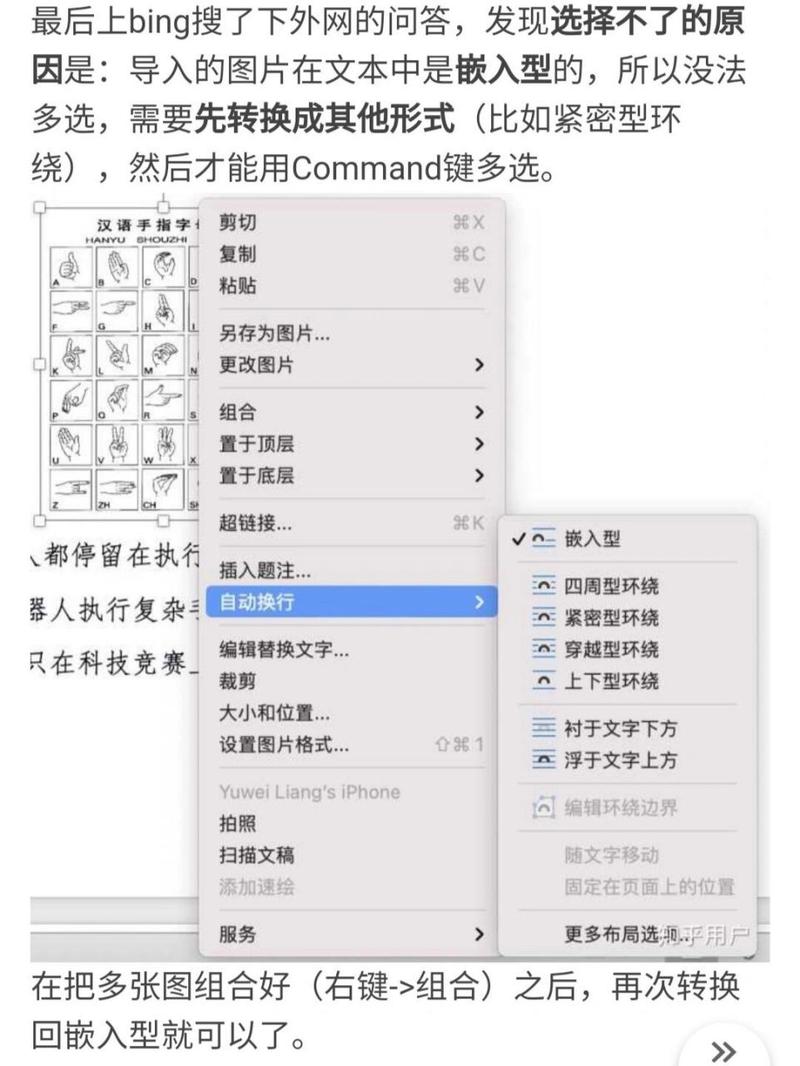800x1066 pixels.
Task: Select the 四周型环绕 wrap icon
Action: [x=543, y=585]
